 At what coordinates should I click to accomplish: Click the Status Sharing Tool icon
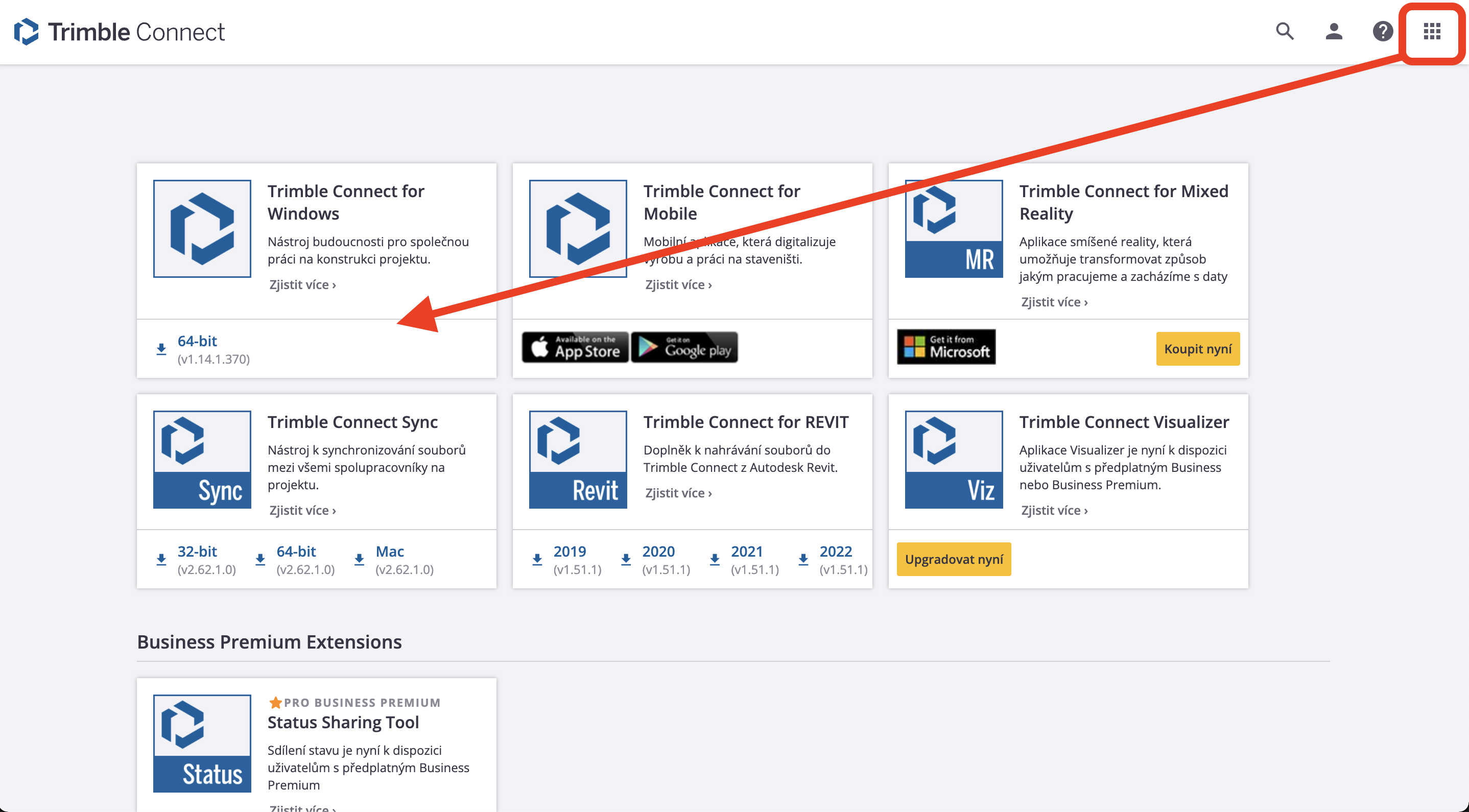click(202, 744)
